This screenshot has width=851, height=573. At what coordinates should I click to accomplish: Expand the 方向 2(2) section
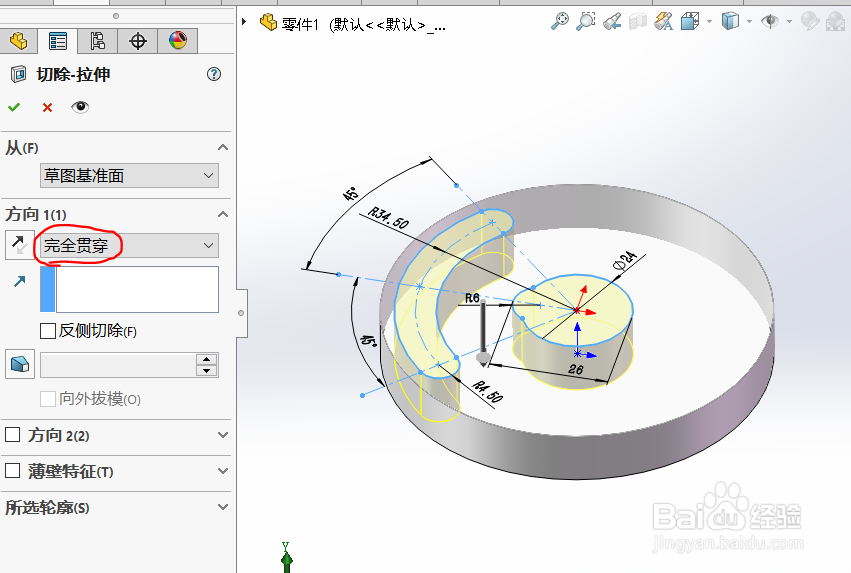click(x=223, y=435)
